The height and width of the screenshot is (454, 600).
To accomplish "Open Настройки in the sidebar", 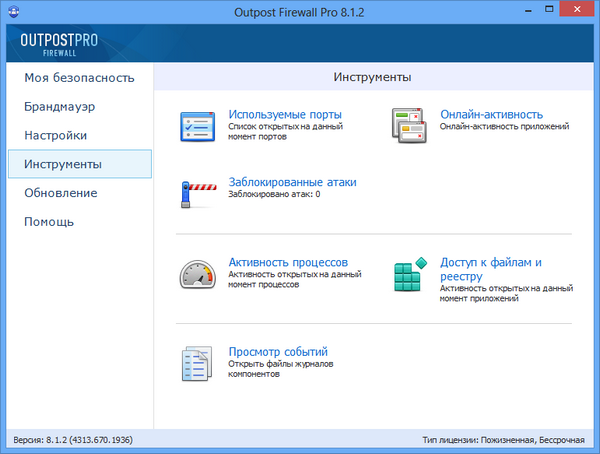I will pos(55,135).
